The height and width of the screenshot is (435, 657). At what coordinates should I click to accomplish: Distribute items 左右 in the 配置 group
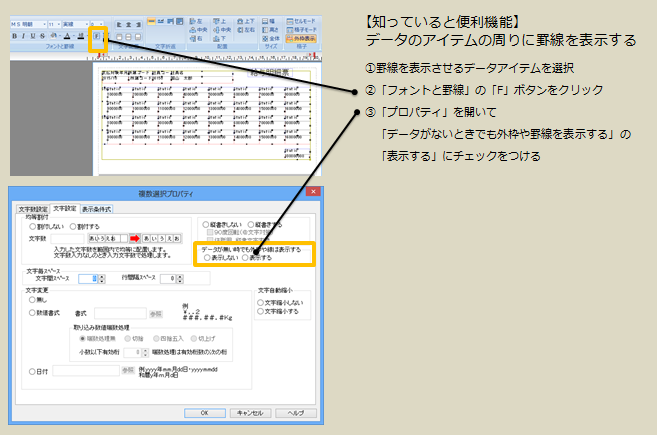click(246, 30)
